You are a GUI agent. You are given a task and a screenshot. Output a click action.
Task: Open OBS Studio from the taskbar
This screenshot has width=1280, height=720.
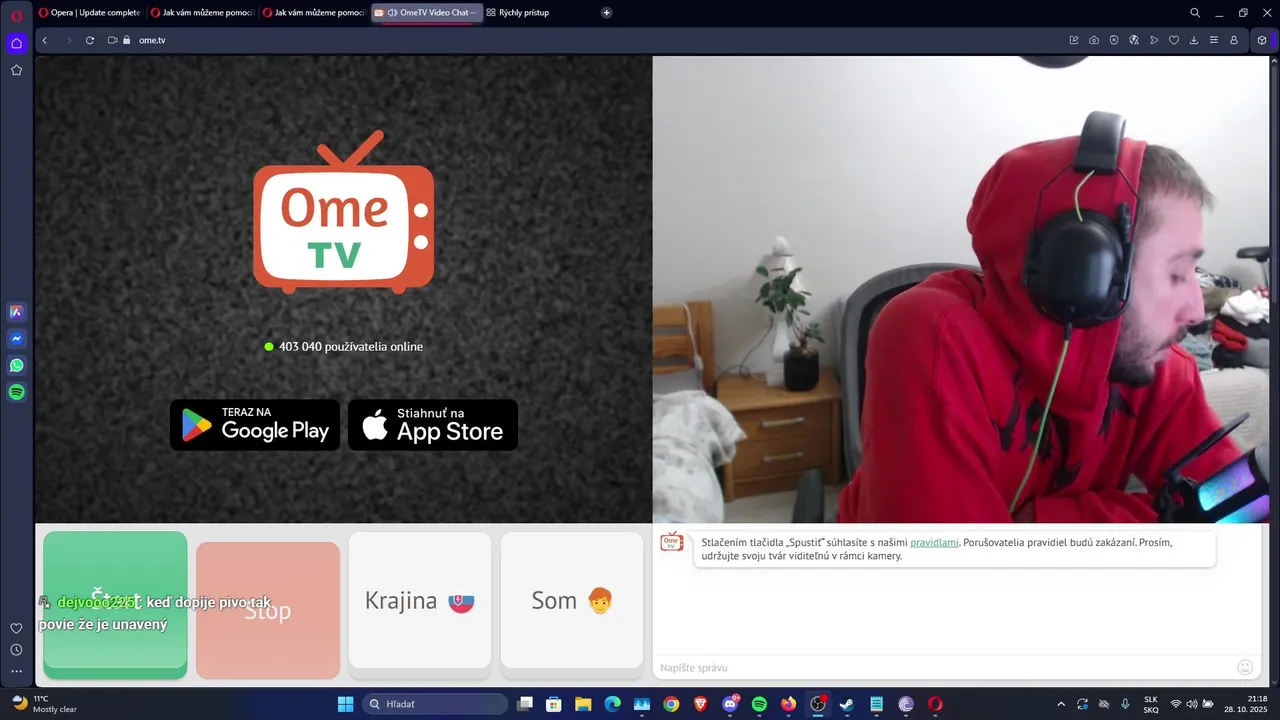click(x=818, y=704)
